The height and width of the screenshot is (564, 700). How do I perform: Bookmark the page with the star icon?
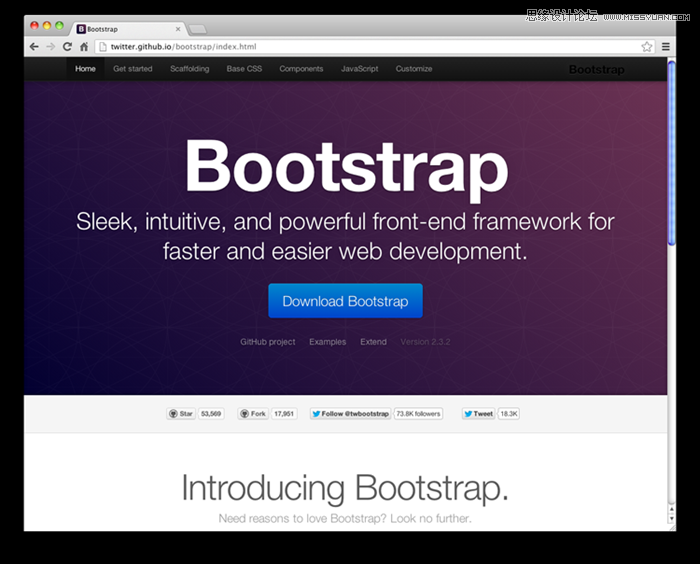[646, 46]
